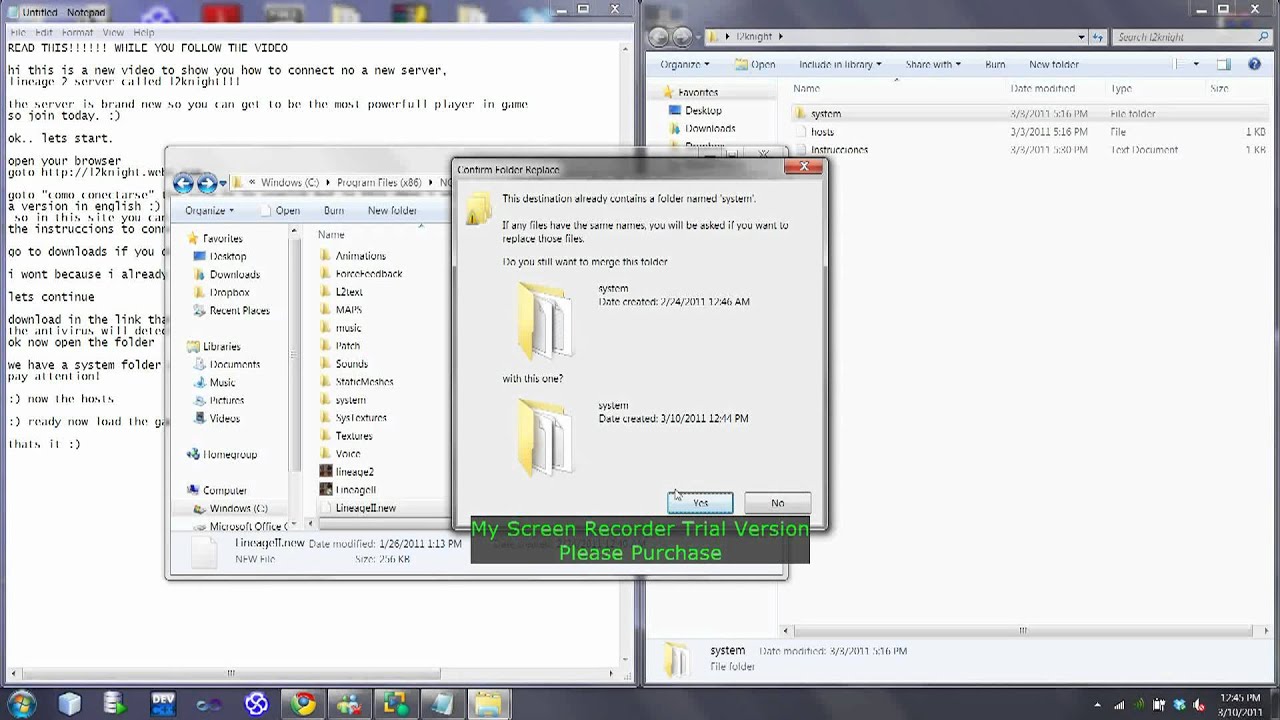Open Dev-C++ from taskbar
The width and height of the screenshot is (1280, 720).
coord(162,704)
